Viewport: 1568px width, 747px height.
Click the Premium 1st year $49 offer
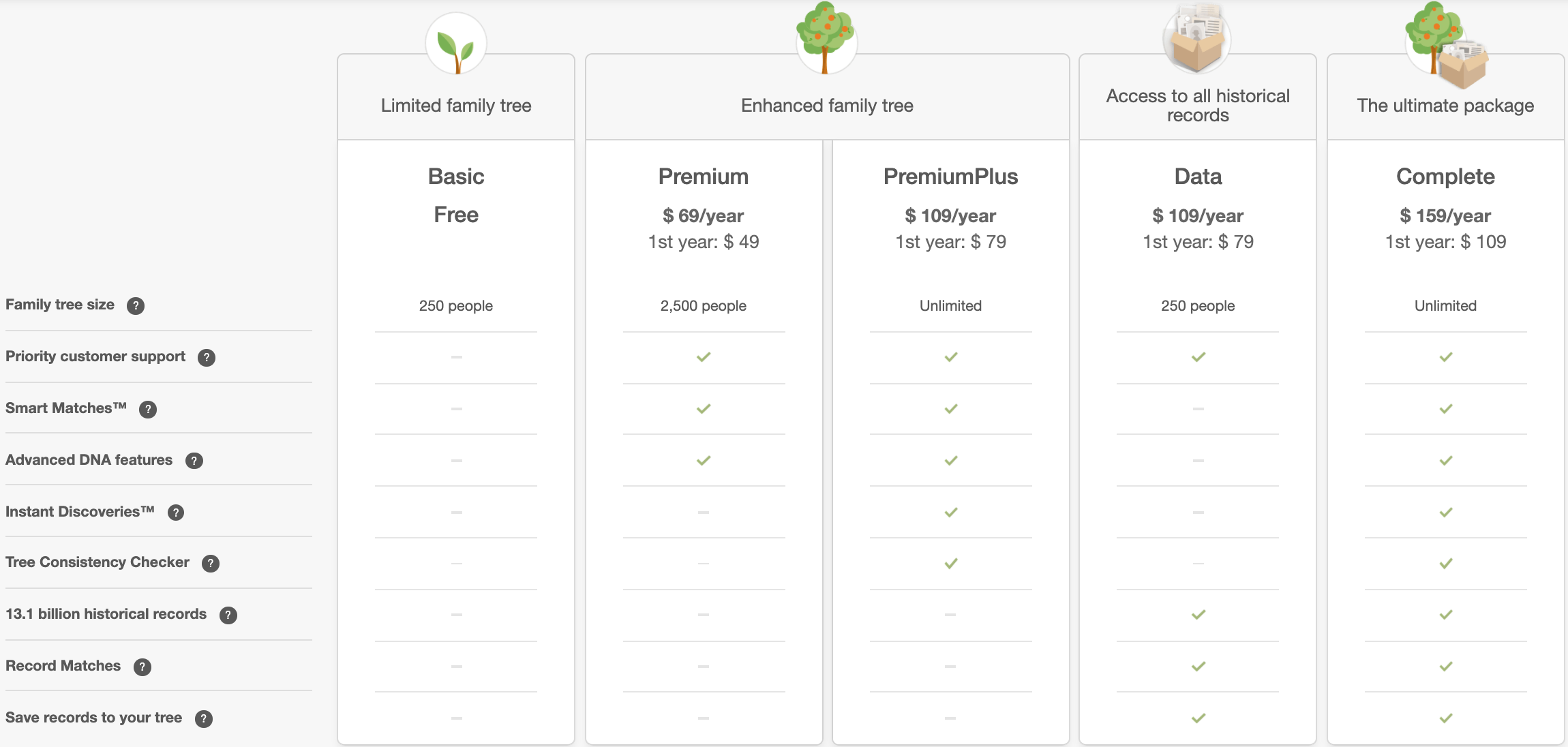point(704,241)
